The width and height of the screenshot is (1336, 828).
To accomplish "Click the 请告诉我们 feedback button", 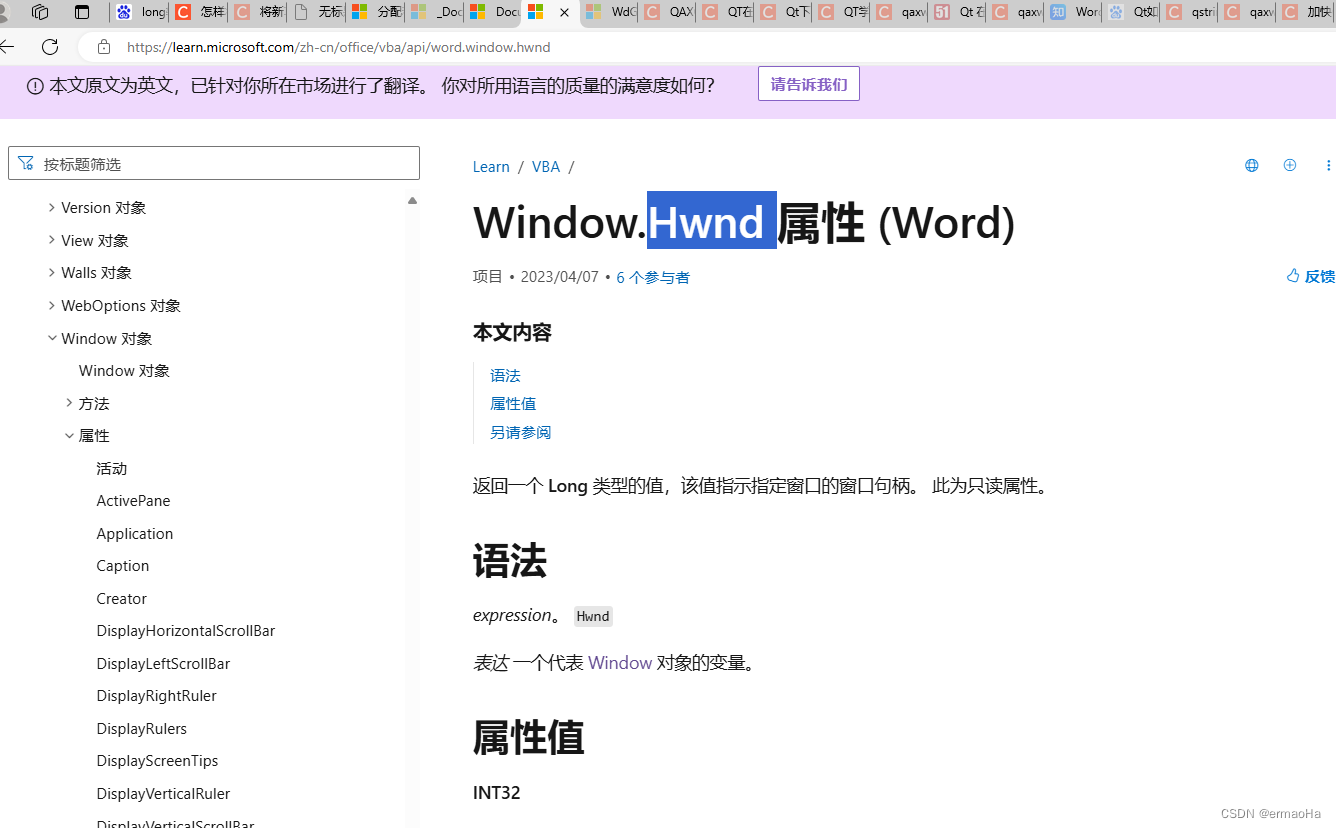I will point(809,84).
